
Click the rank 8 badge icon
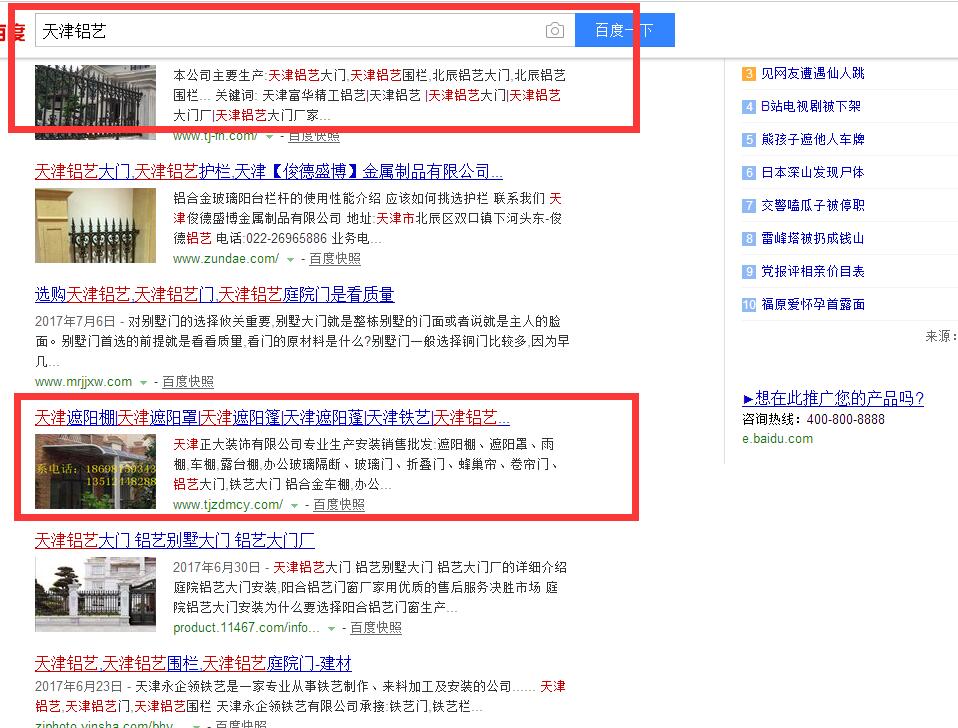749,239
